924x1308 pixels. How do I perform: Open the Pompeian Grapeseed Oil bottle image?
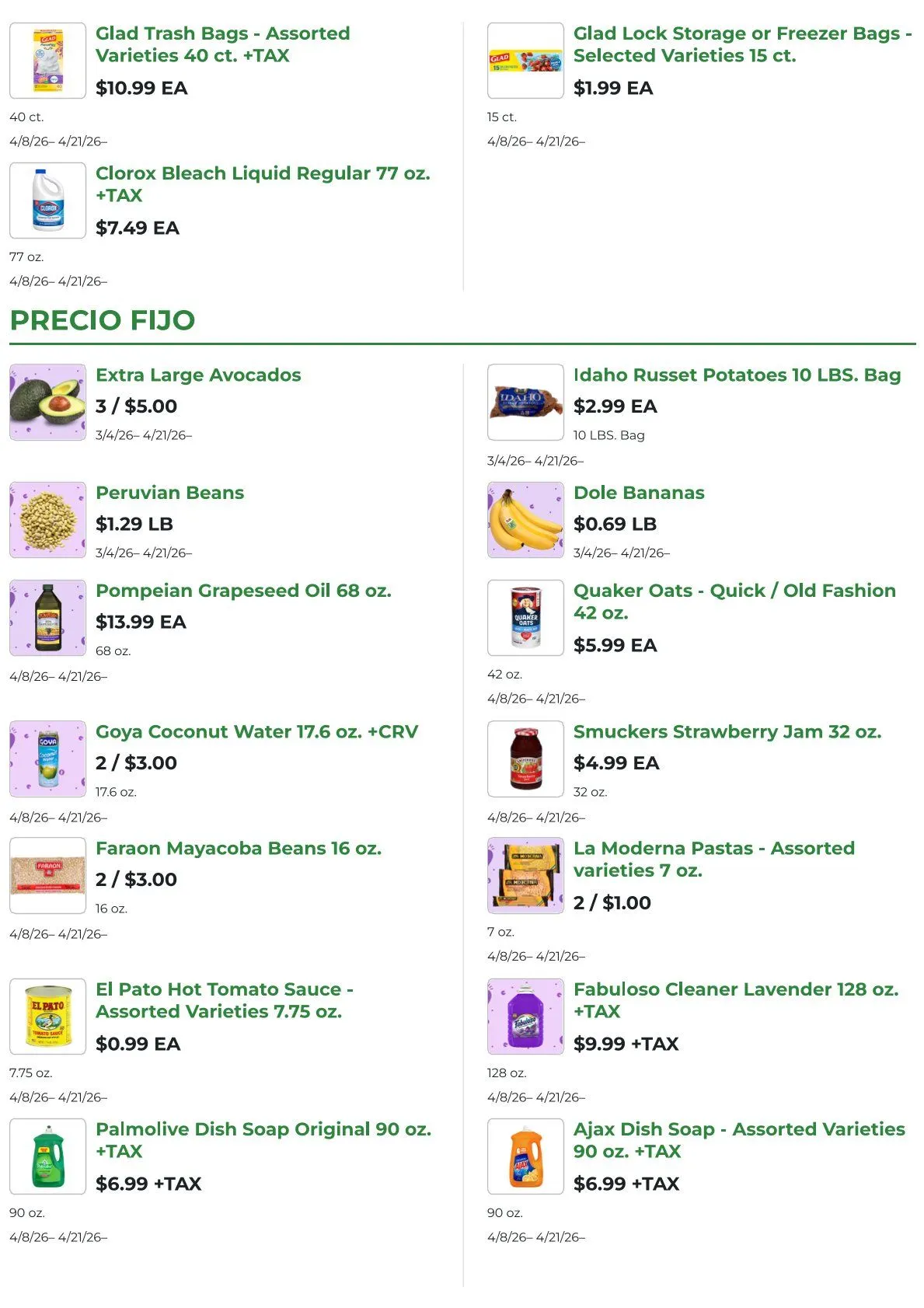(47, 618)
